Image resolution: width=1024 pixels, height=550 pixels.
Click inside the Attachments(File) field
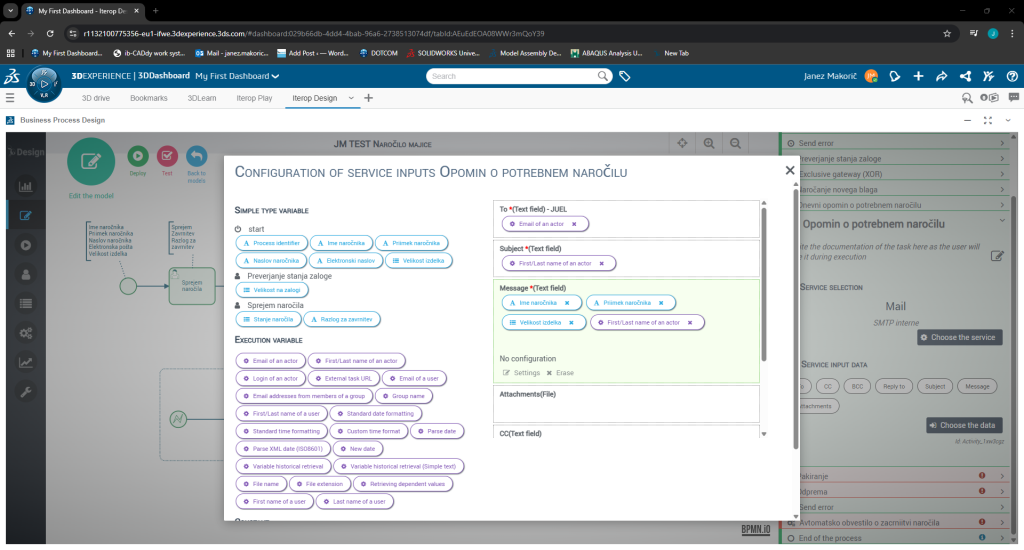(626, 410)
